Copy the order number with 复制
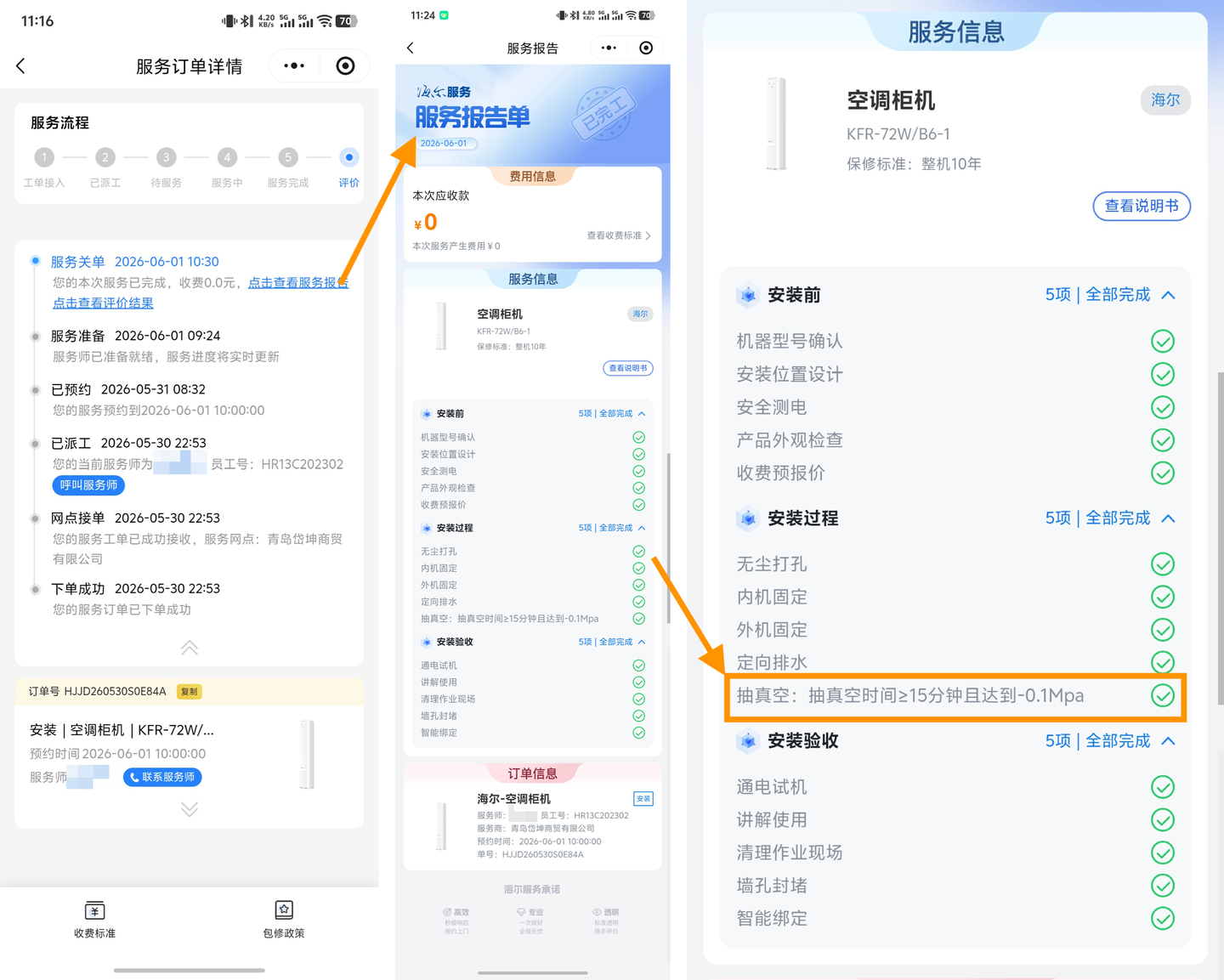This screenshot has width=1224, height=980. 189,692
